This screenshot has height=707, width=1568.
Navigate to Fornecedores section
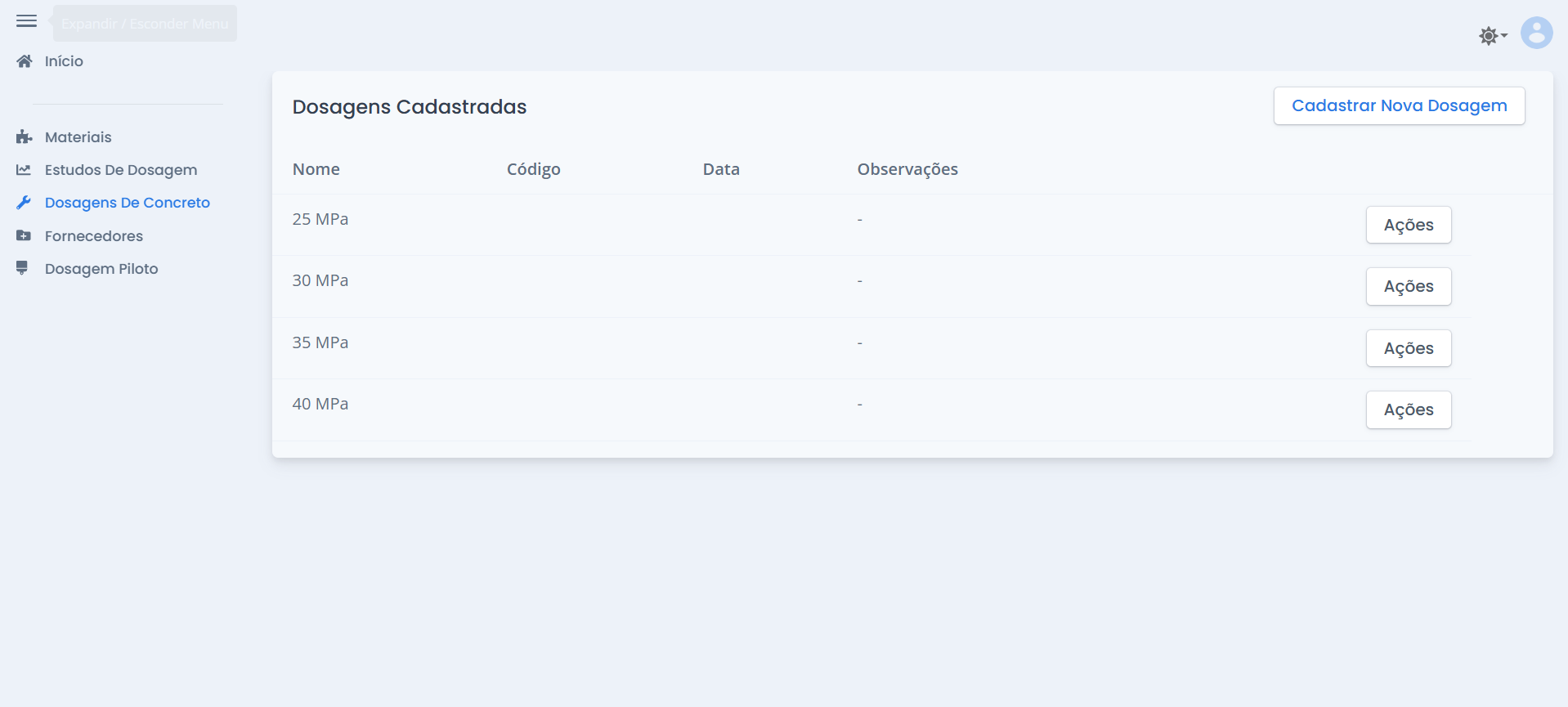click(93, 236)
